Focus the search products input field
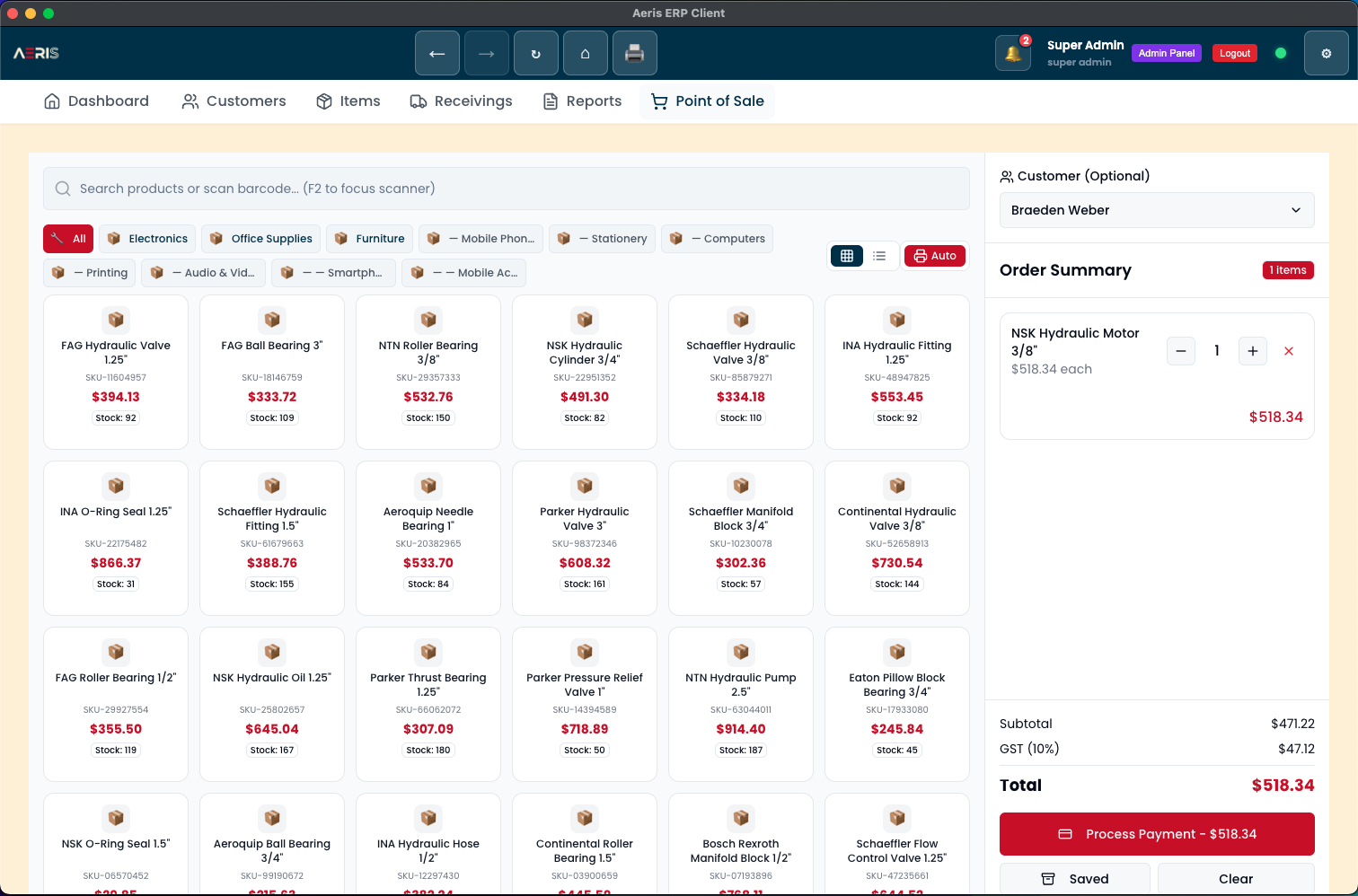Screen dimensions: 1358x896 coord(507,189)
